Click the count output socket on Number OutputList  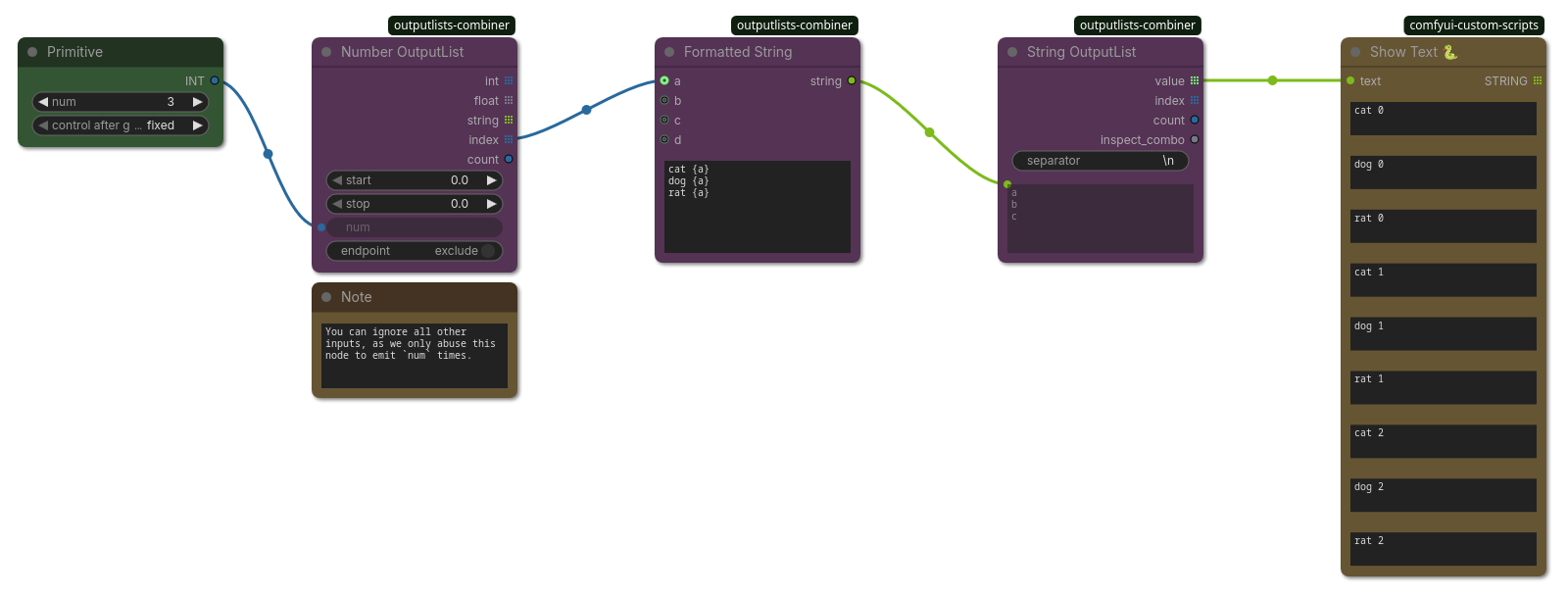pyautogui.click(x=509, y=159)
